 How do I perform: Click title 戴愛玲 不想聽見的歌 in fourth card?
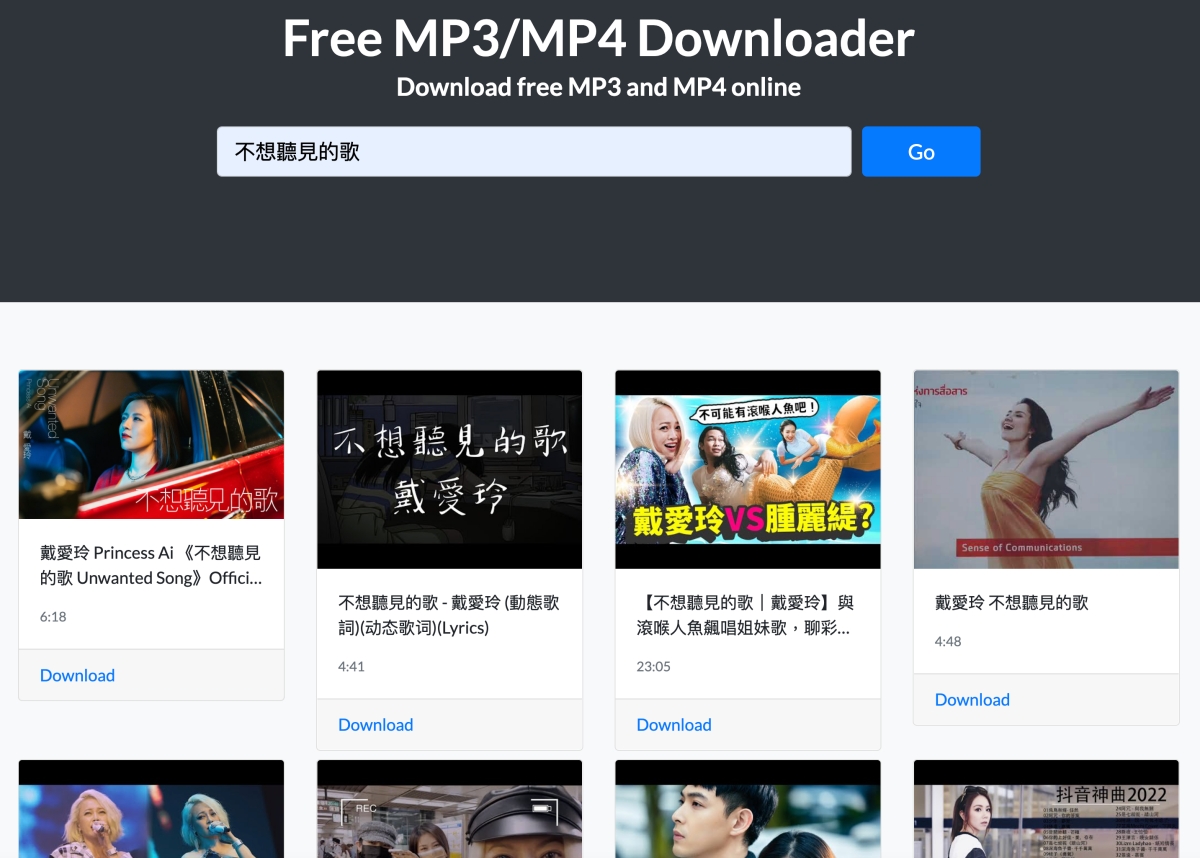tap(1011, 603)
